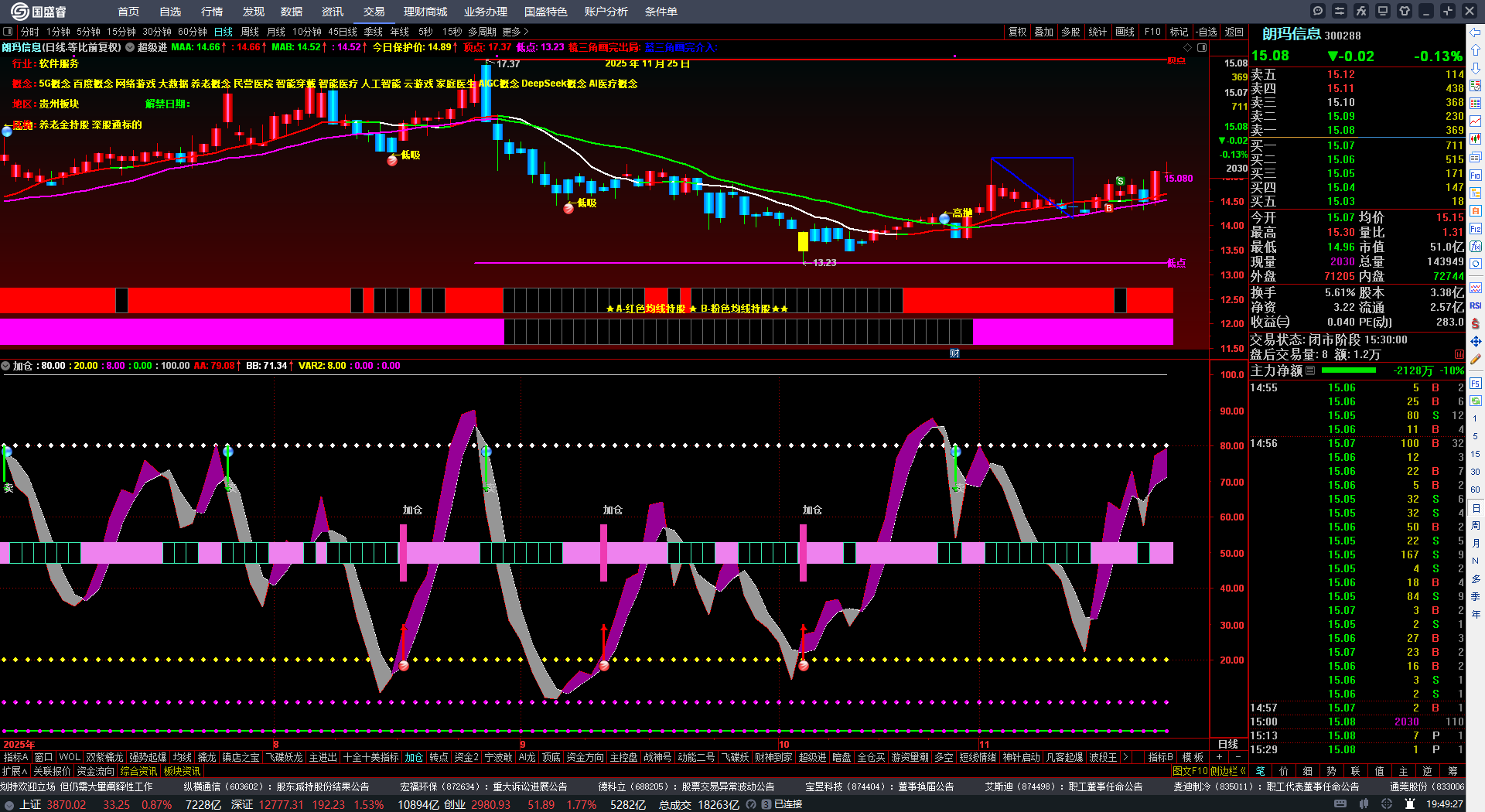1485x812 pixels.
Task: Open the 指标B indicator group
Action: click(x=1160, y=757)
